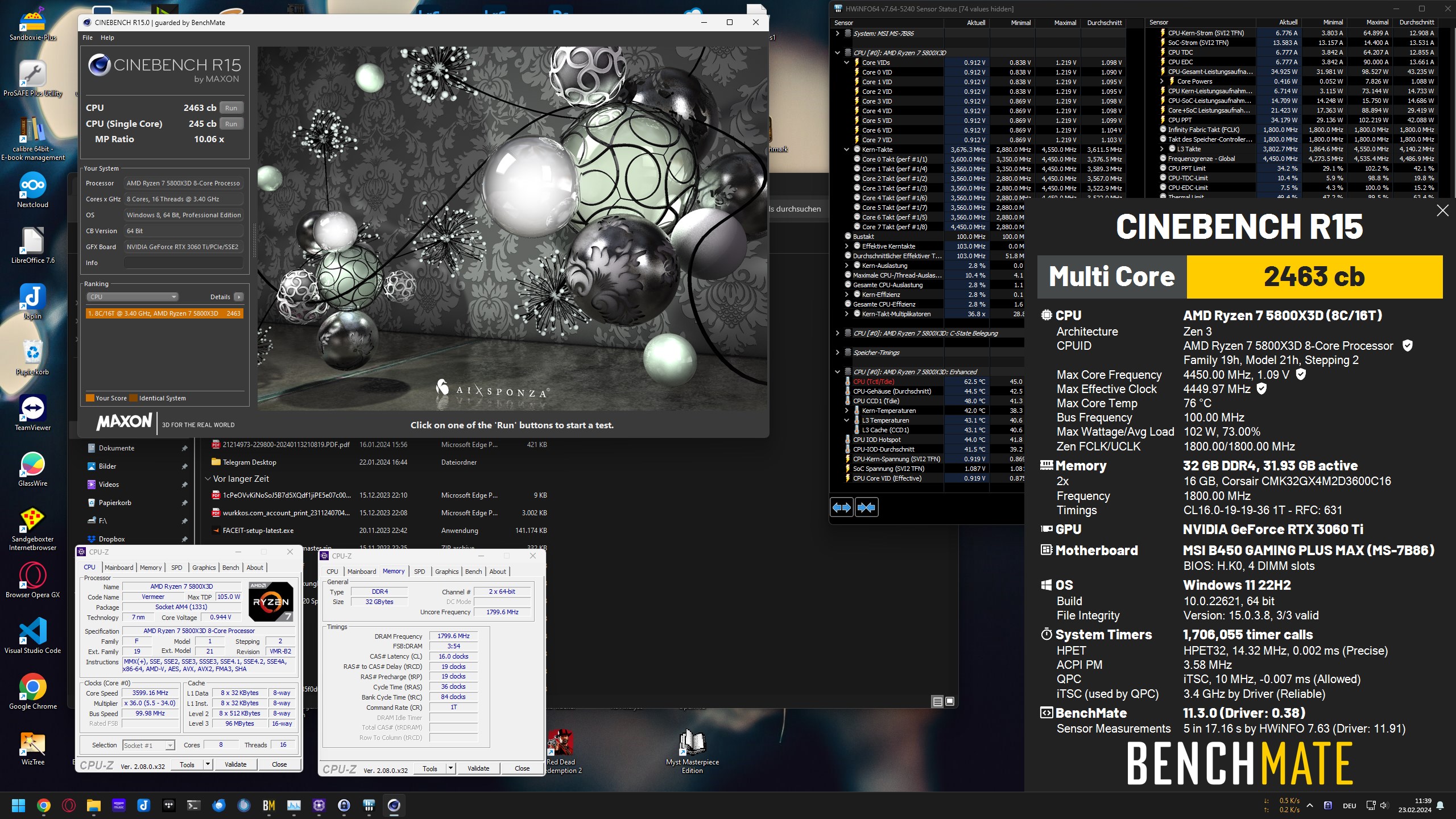The width and height of the screenshot is (1456, 819).
Task: Click Amazon Music icon in taskbar
Action: (119, 805)
